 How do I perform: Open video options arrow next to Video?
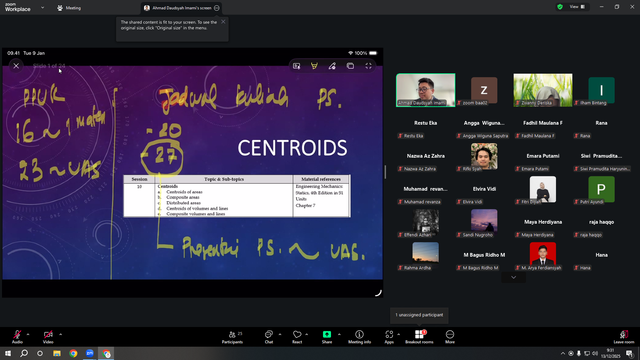[x=60, y=334]
